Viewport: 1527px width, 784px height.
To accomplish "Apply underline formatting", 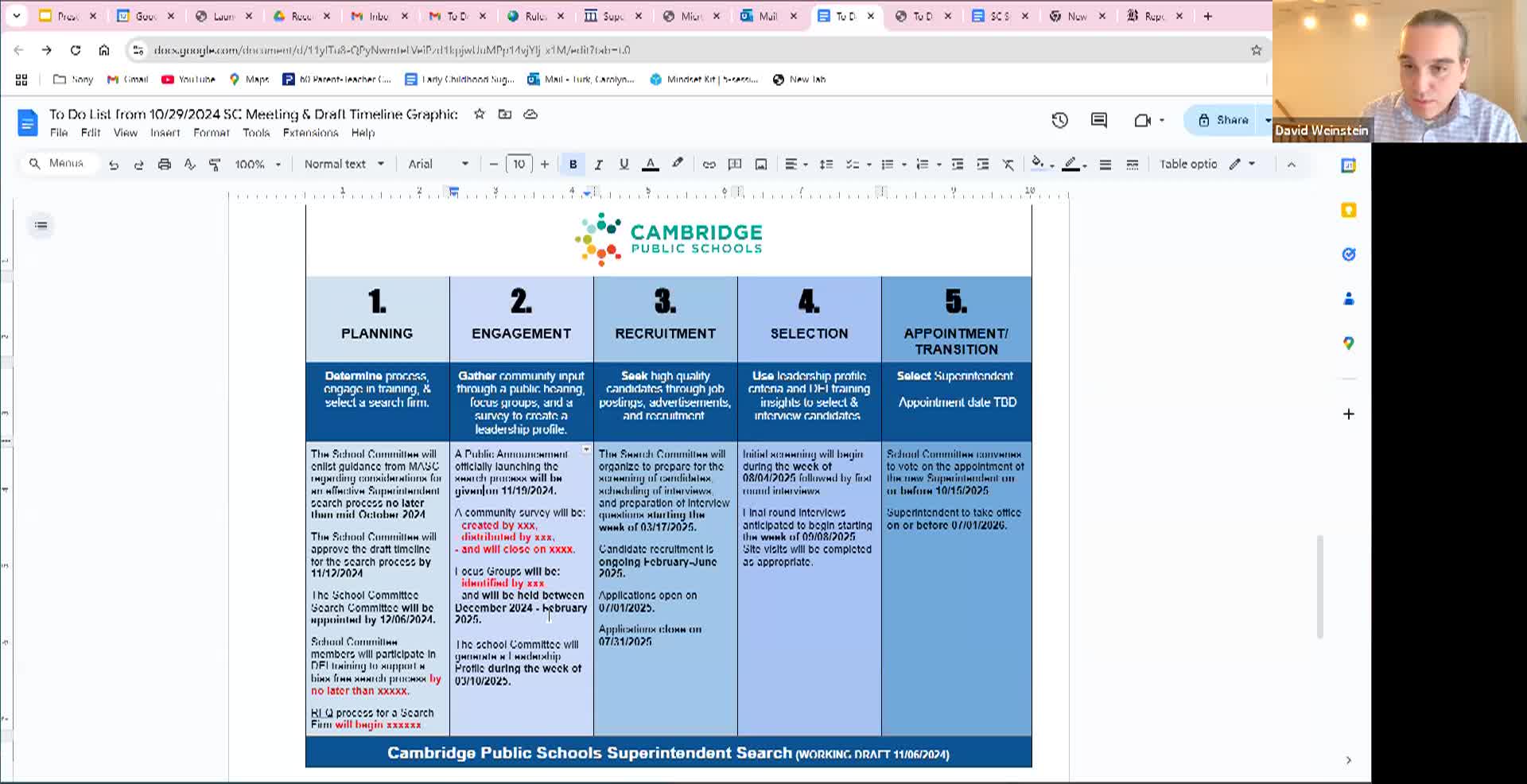I will [x=624, y=165].
